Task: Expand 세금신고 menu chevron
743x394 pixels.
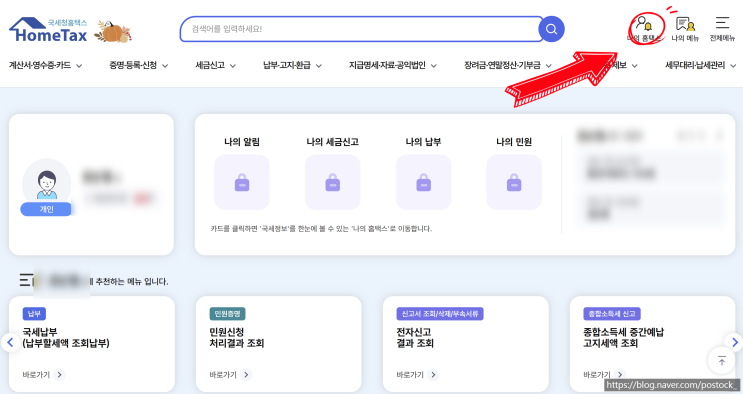Action: 233,66
